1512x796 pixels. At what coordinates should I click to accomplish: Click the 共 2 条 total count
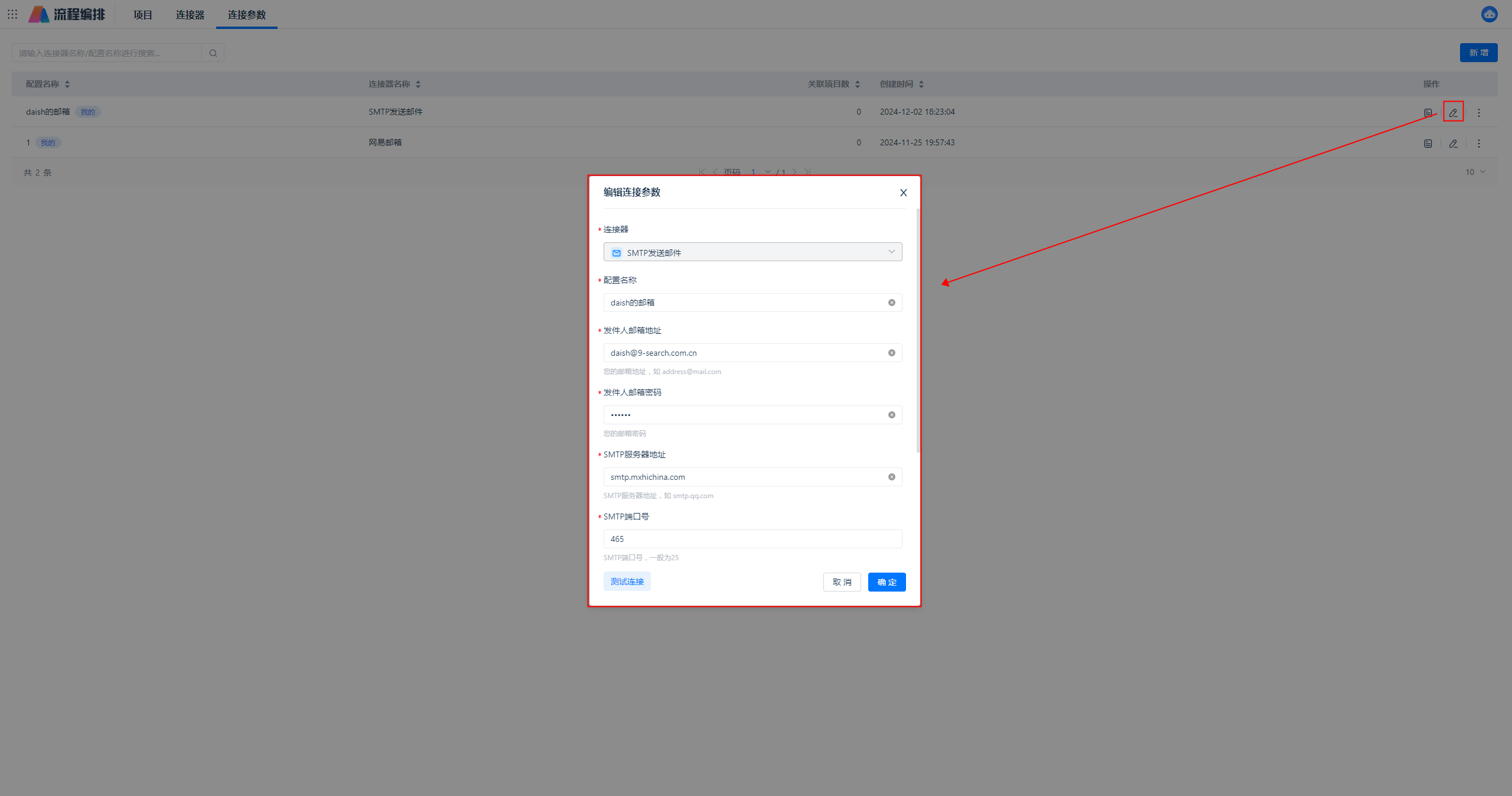click(38, 173)
